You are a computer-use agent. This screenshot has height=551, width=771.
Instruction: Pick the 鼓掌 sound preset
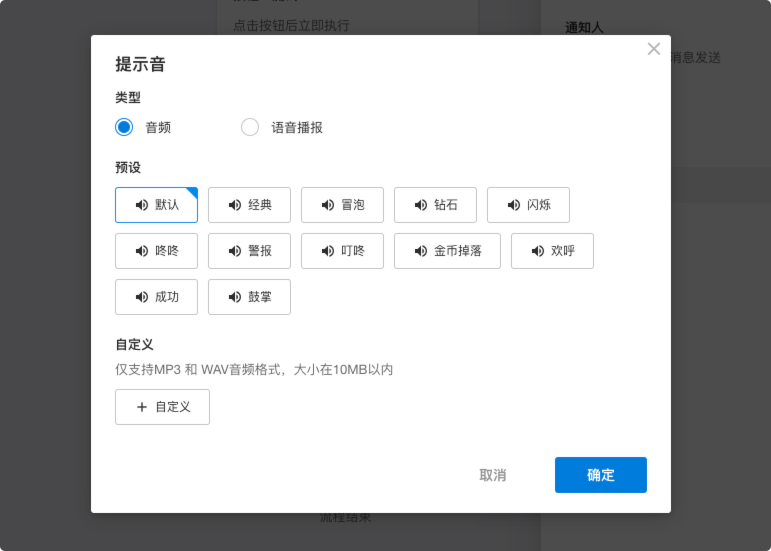249,297
